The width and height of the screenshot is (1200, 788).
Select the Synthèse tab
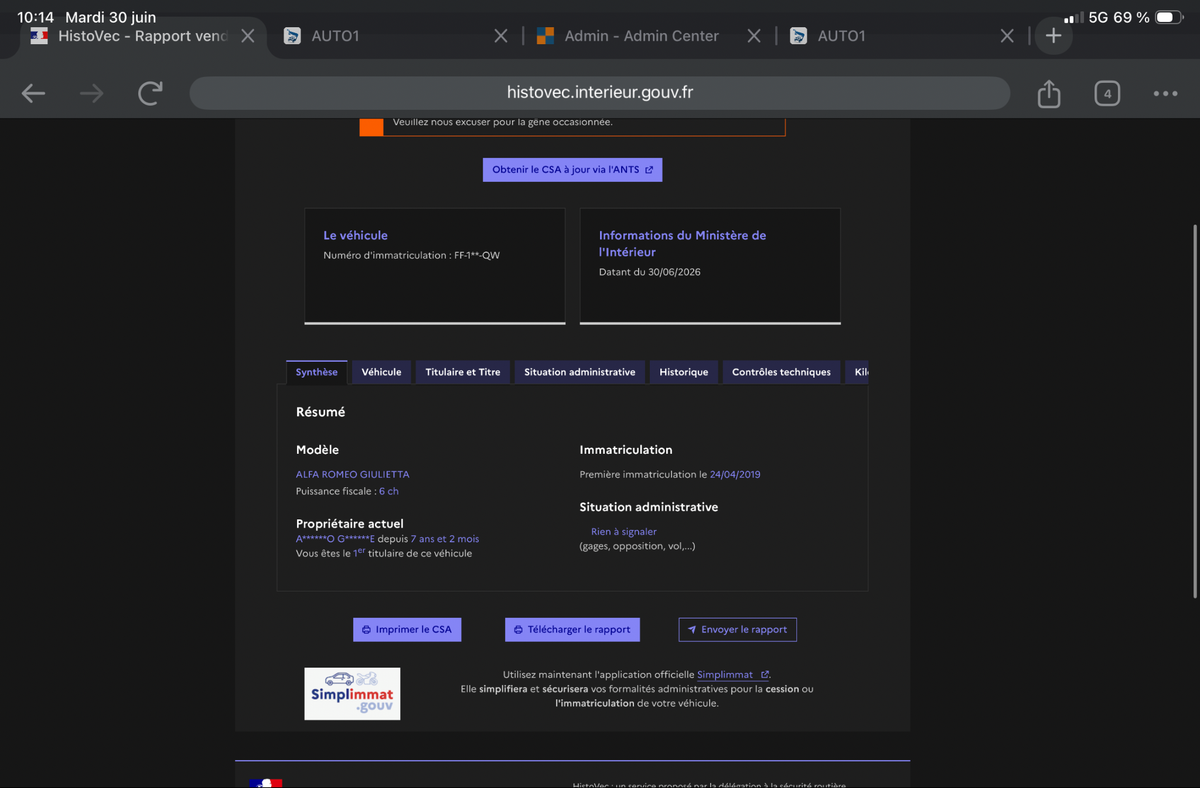pos(317,372)
